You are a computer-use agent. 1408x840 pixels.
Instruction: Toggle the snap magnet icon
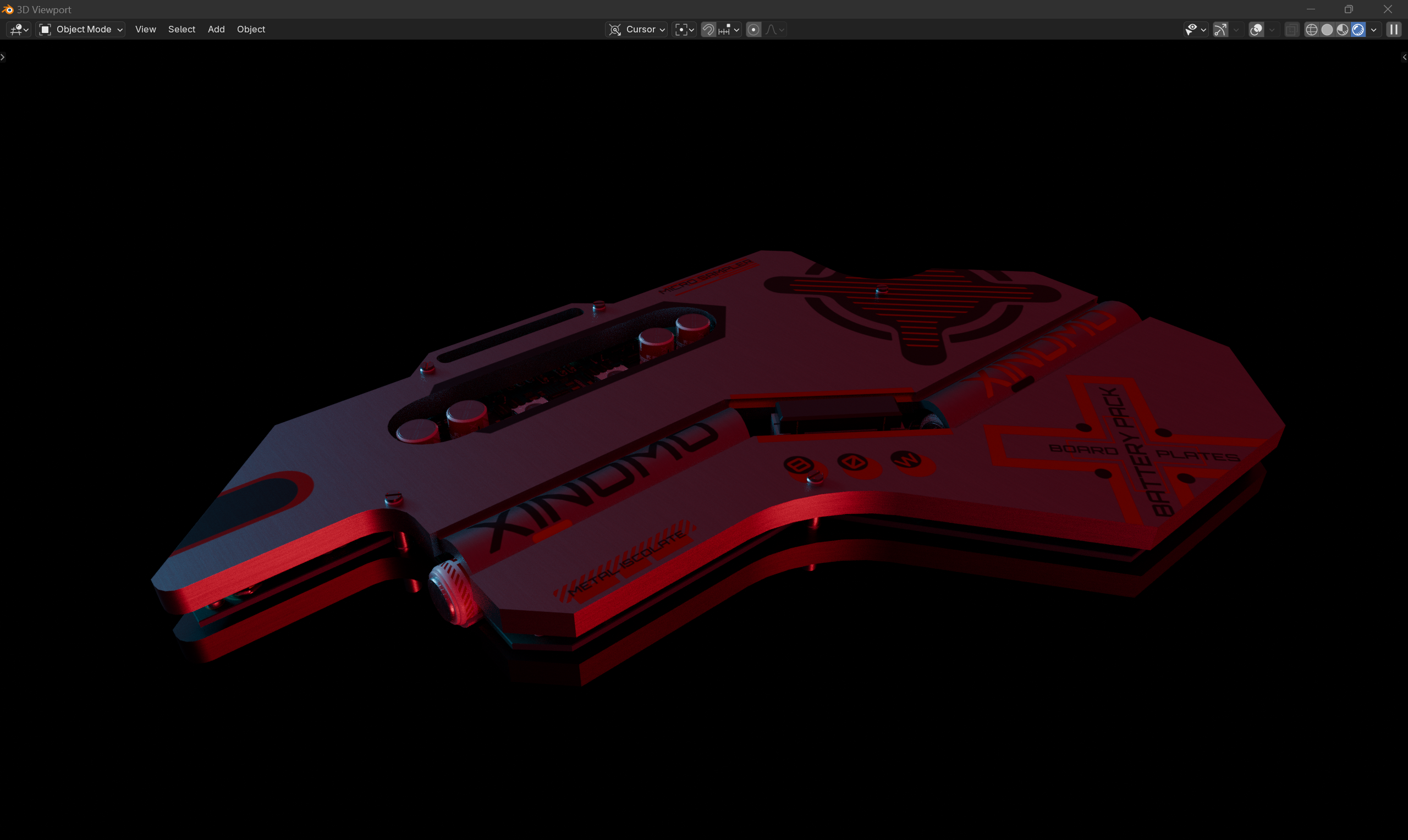tap(708, 30)
